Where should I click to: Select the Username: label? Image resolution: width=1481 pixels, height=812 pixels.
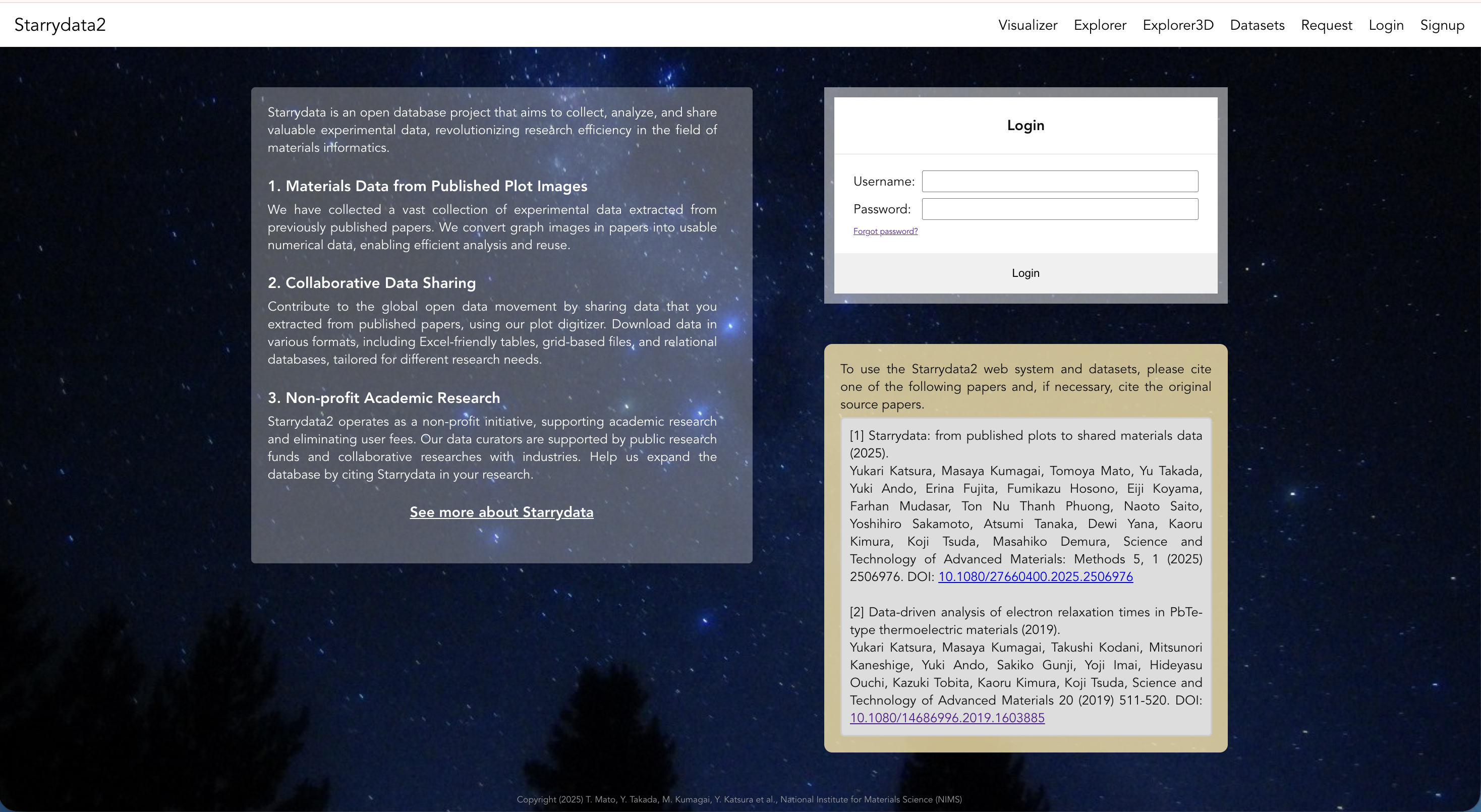(884, 181)
